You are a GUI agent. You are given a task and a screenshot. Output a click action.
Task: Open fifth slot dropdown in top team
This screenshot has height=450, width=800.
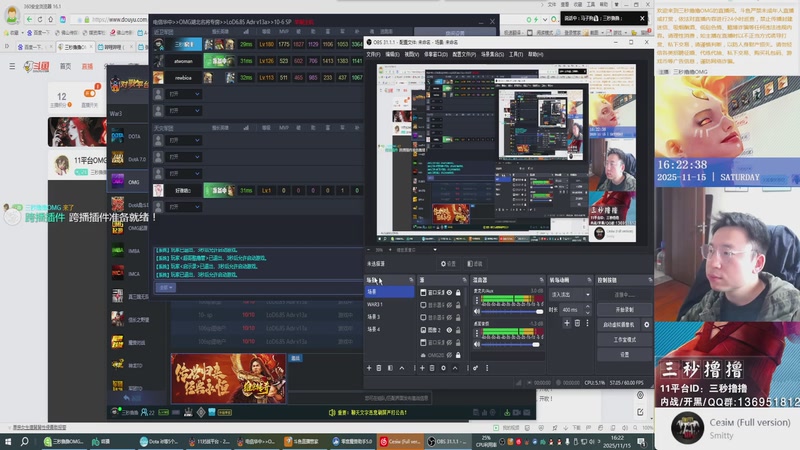point(184,111)
